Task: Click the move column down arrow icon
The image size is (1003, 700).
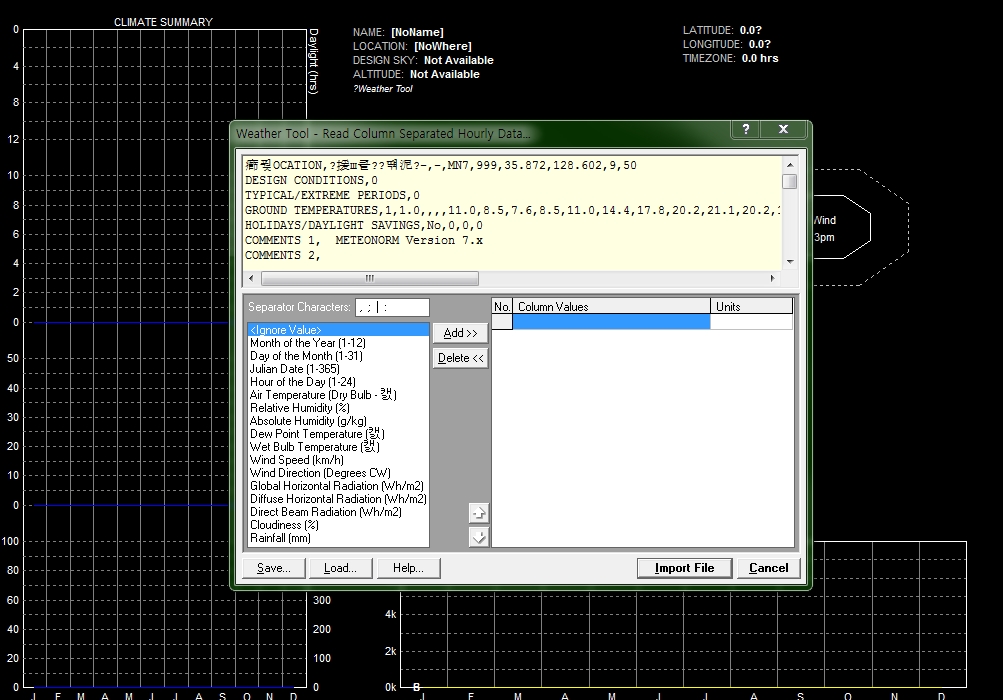Action: [478, 537]
